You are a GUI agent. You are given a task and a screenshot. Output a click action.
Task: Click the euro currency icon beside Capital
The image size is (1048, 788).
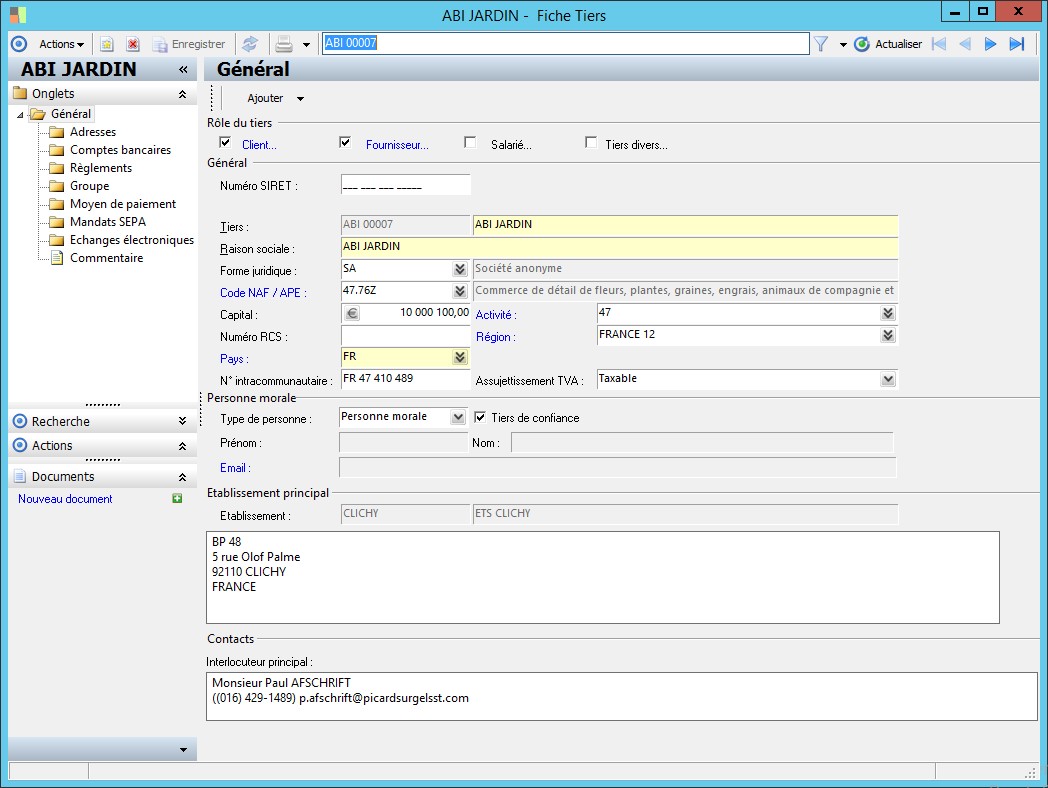click(351, 313)
